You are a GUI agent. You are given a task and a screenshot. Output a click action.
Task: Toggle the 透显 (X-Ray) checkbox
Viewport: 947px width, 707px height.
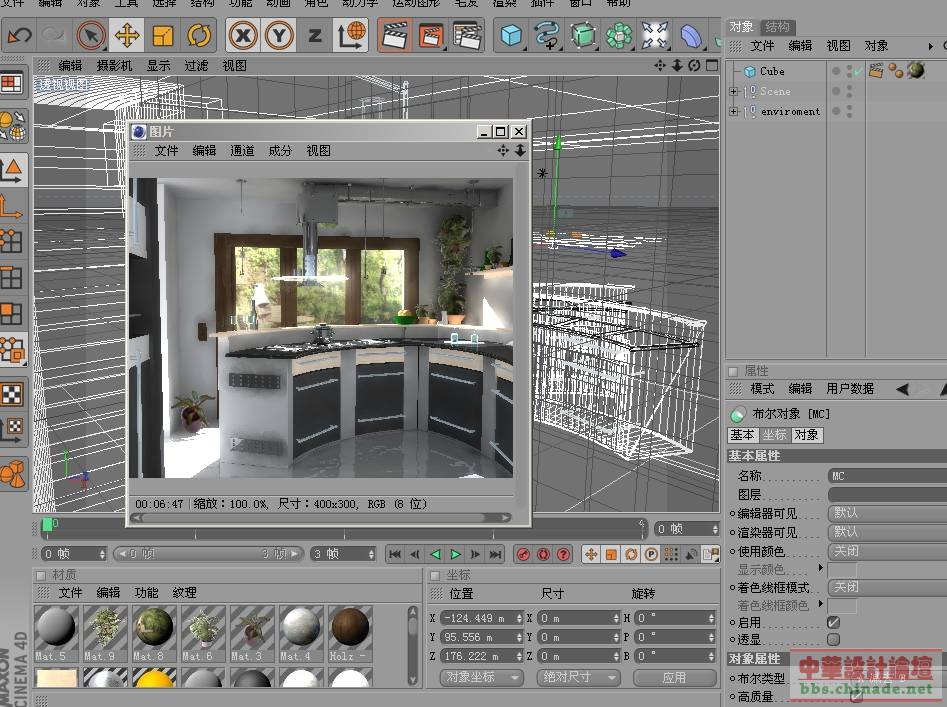click(x=833, y=639)
